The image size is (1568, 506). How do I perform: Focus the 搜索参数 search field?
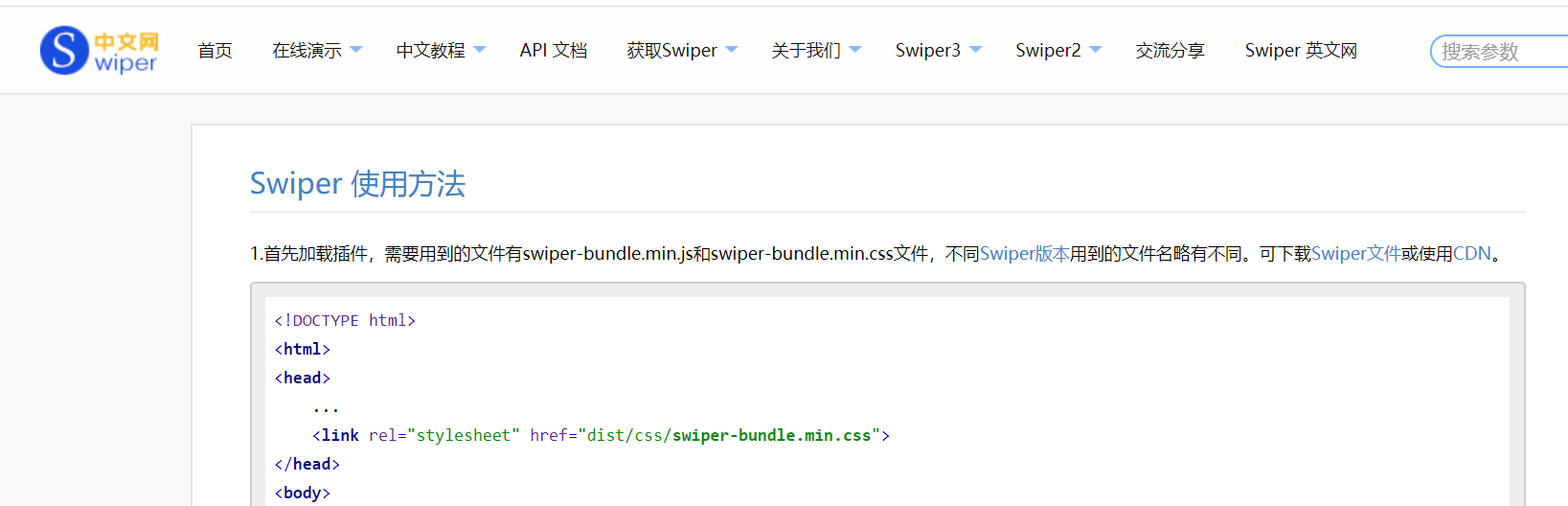[1499, 52]
